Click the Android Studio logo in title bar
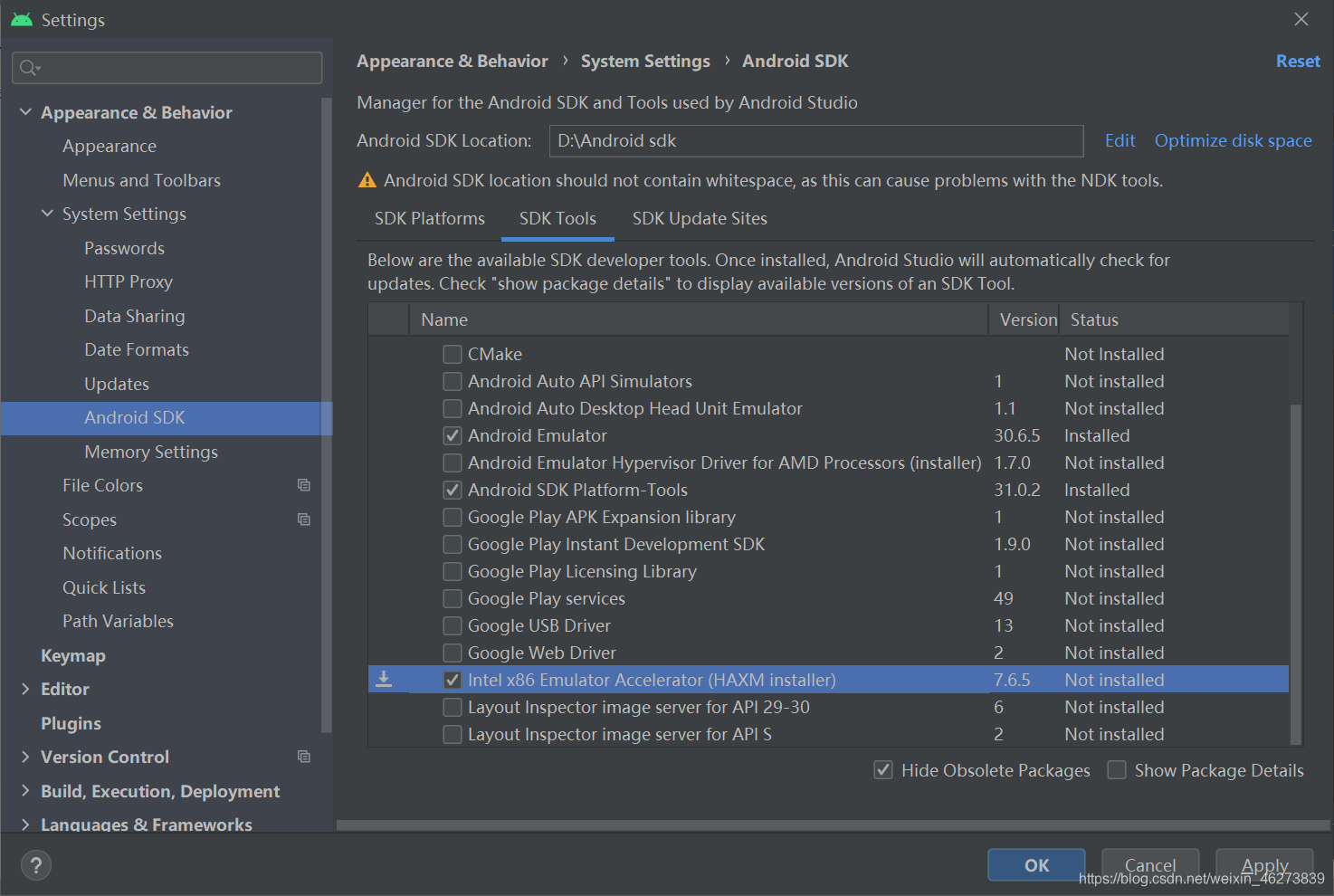The image size is (1334, 896). 22,19
